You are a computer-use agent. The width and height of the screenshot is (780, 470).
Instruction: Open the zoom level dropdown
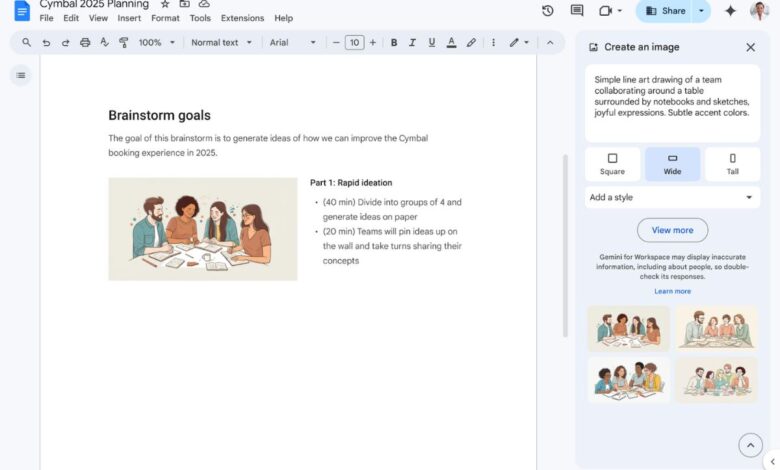point(157,43)
